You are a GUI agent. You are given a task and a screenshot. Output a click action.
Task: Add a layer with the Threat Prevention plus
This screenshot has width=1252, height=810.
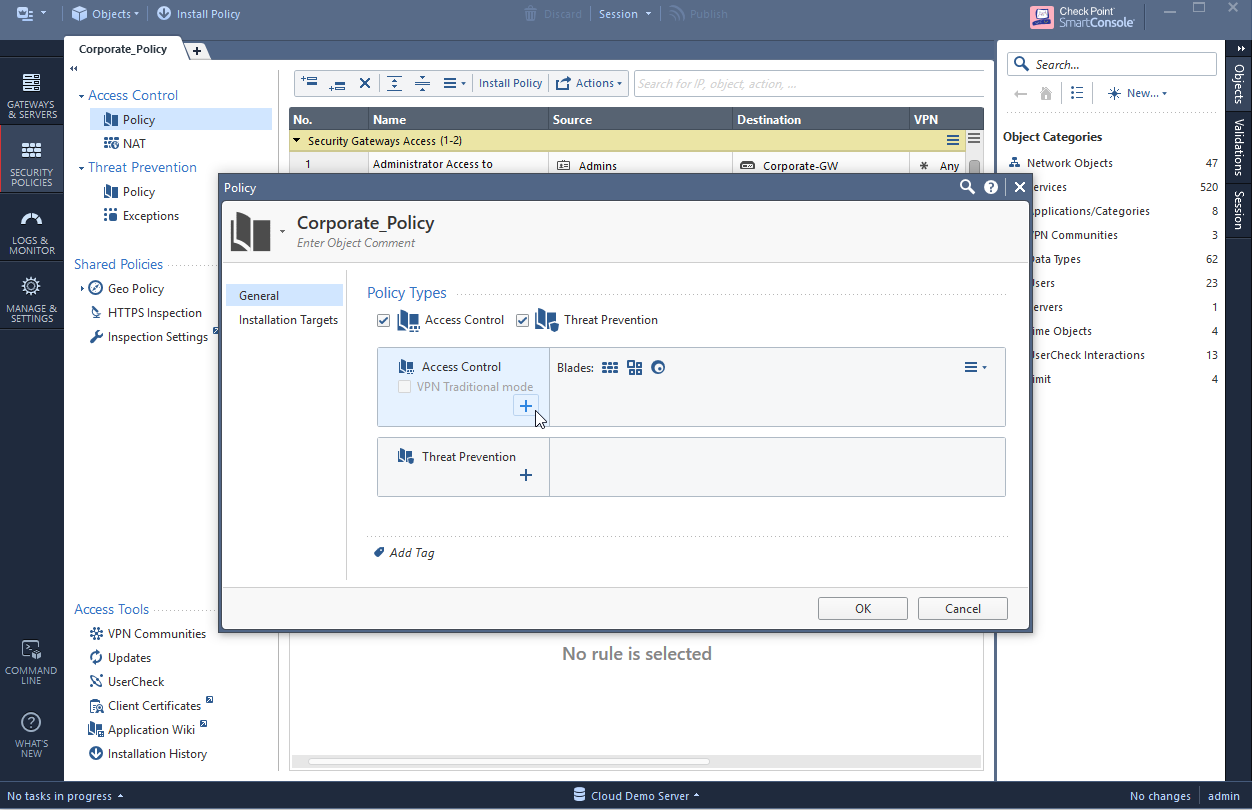(x=526, y=475)
